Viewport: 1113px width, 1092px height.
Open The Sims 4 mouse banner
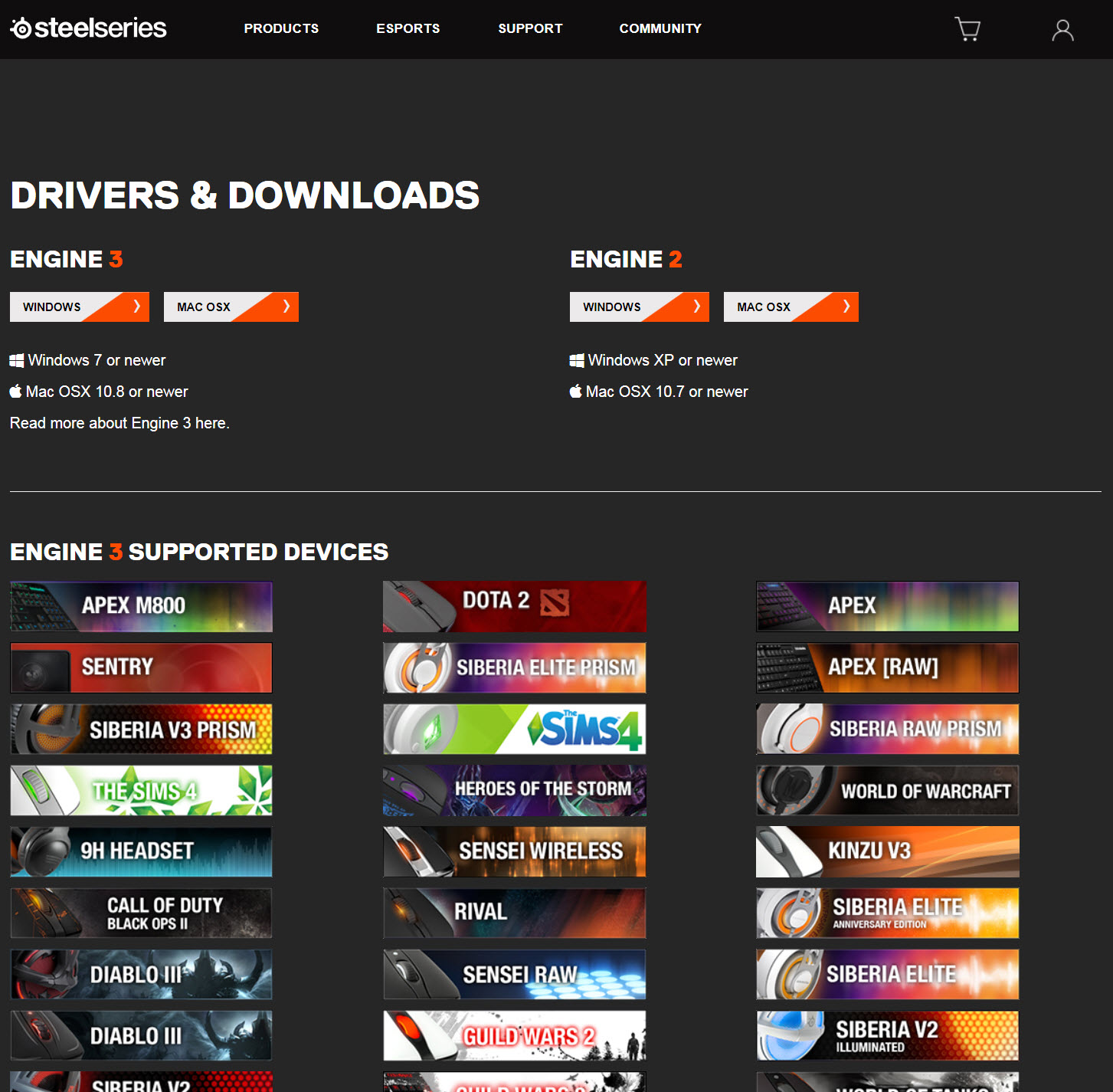(x=141, y=790)
